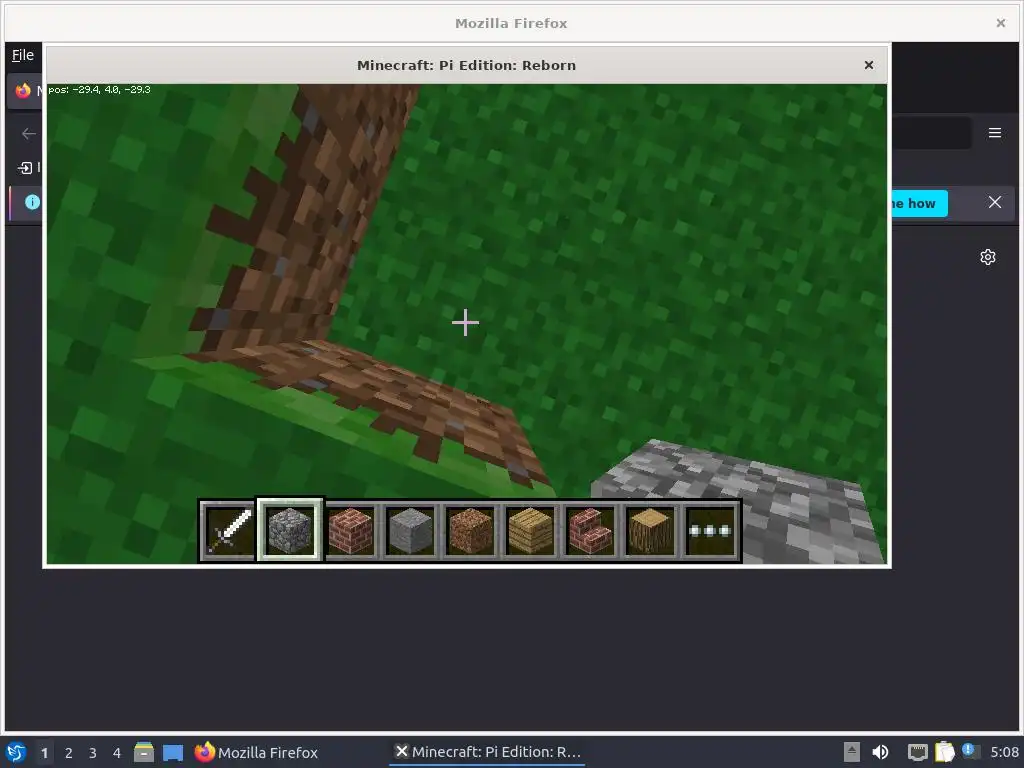Close the Minecraft Pi Edition window
1024x768 pixels.
click(869, 65)
